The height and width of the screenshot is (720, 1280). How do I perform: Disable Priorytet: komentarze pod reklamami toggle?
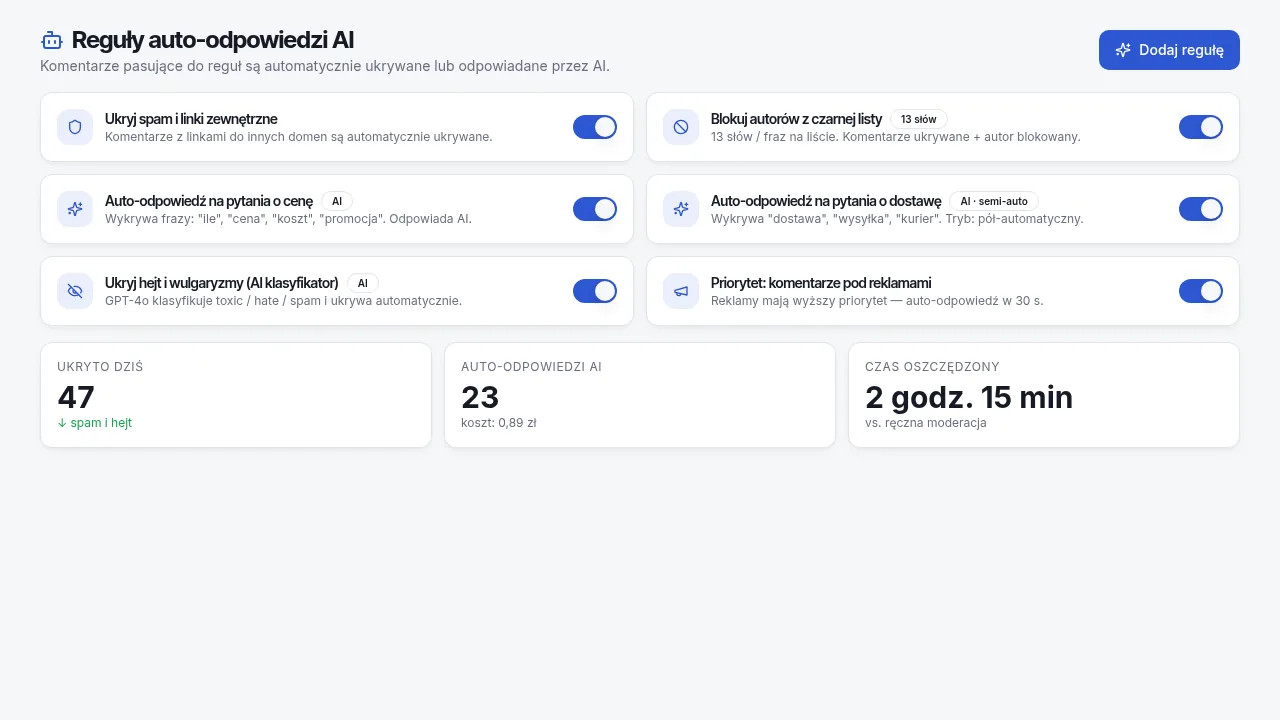point(1201,291)
